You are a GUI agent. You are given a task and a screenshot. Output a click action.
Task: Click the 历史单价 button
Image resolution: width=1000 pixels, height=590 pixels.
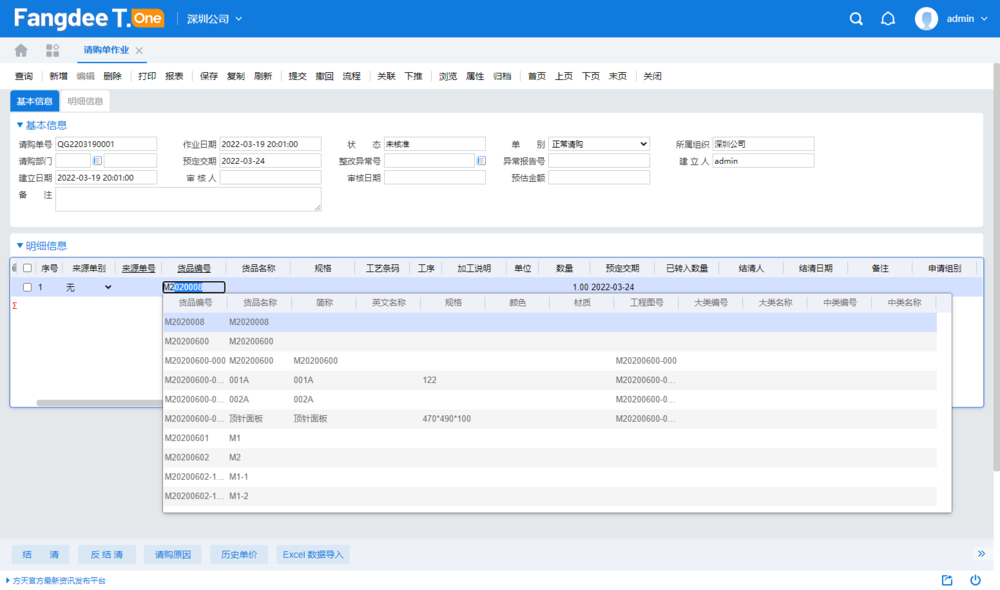(239, 554)
